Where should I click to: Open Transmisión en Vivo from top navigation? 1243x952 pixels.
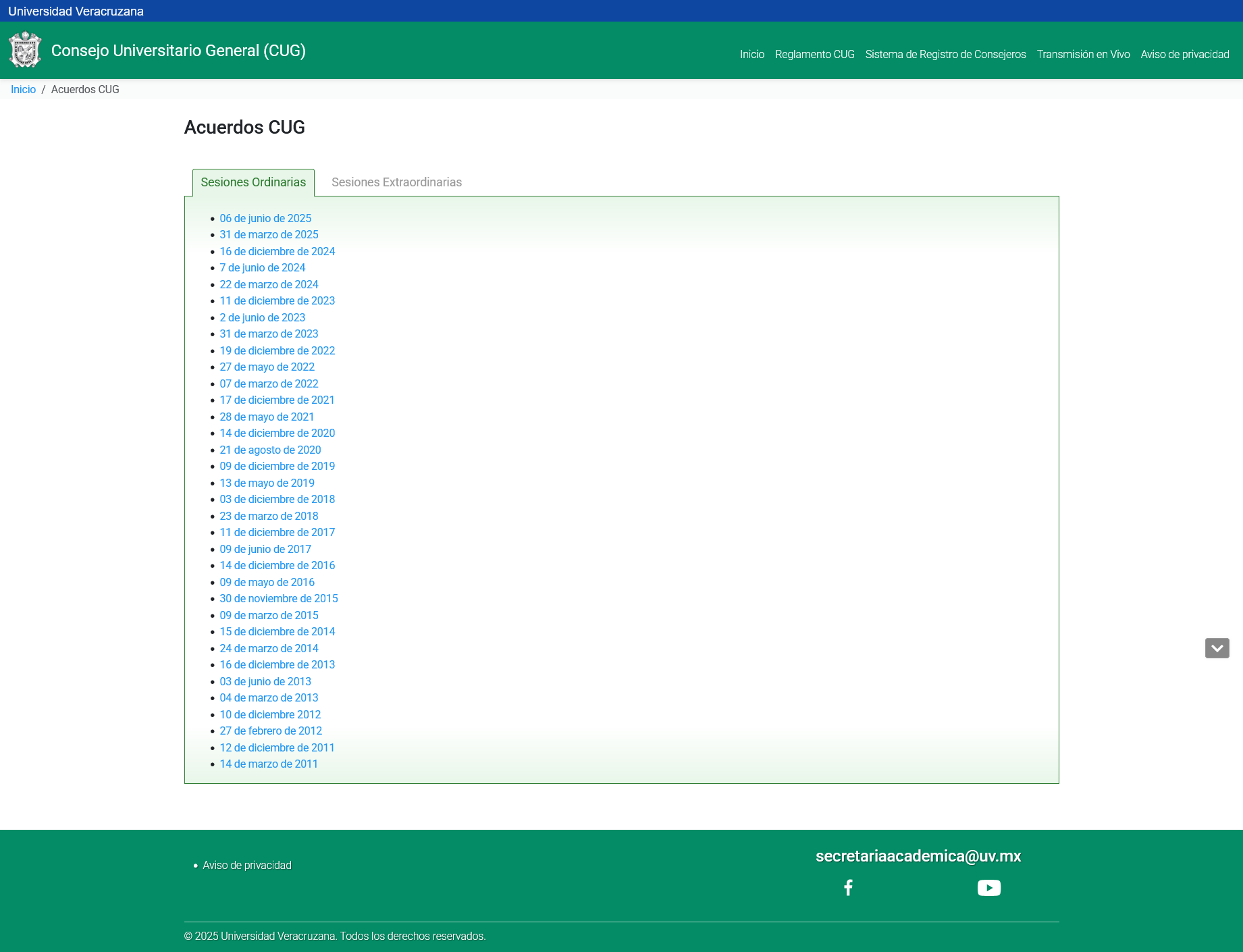click(x=1083, y=54)
